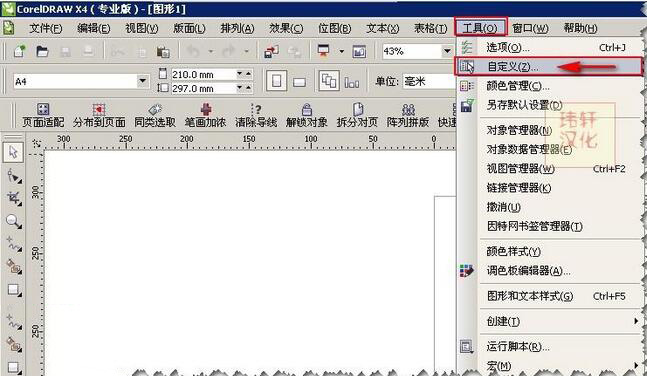Choose 自定义 from the 工具 menu

(x=549, y=66)
